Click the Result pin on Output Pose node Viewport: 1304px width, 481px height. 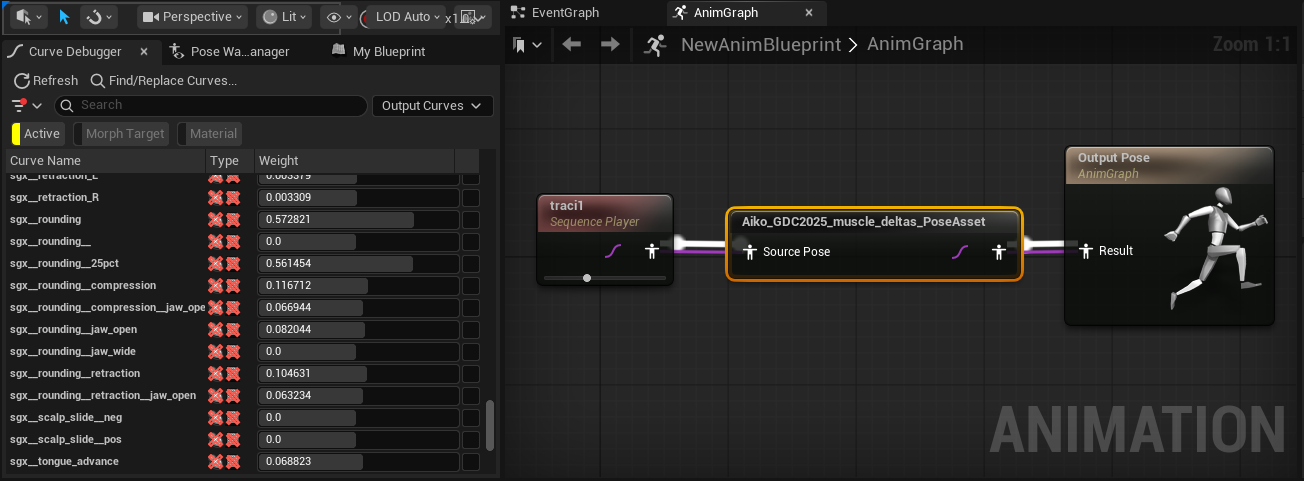[1085, 251]
